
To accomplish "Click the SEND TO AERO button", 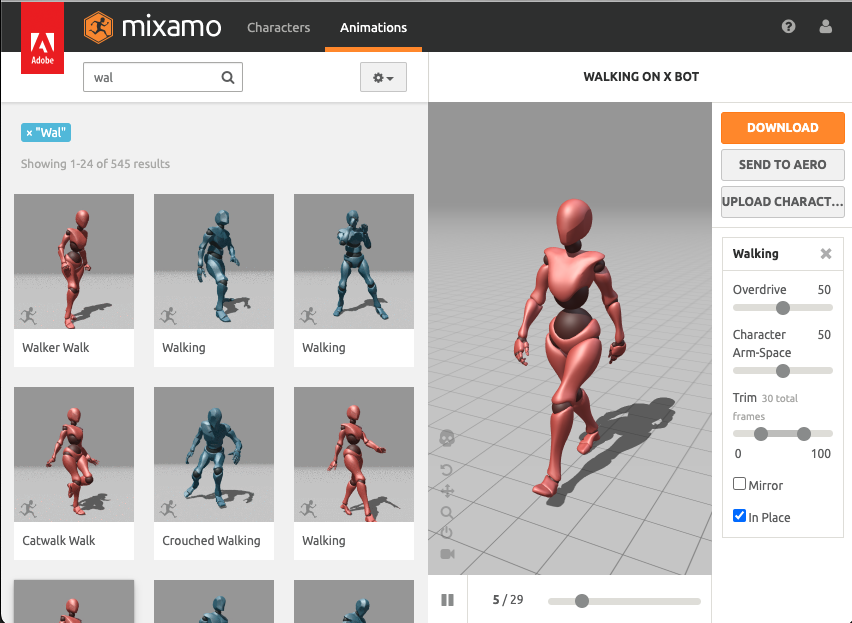I will (x=782, y=165).
